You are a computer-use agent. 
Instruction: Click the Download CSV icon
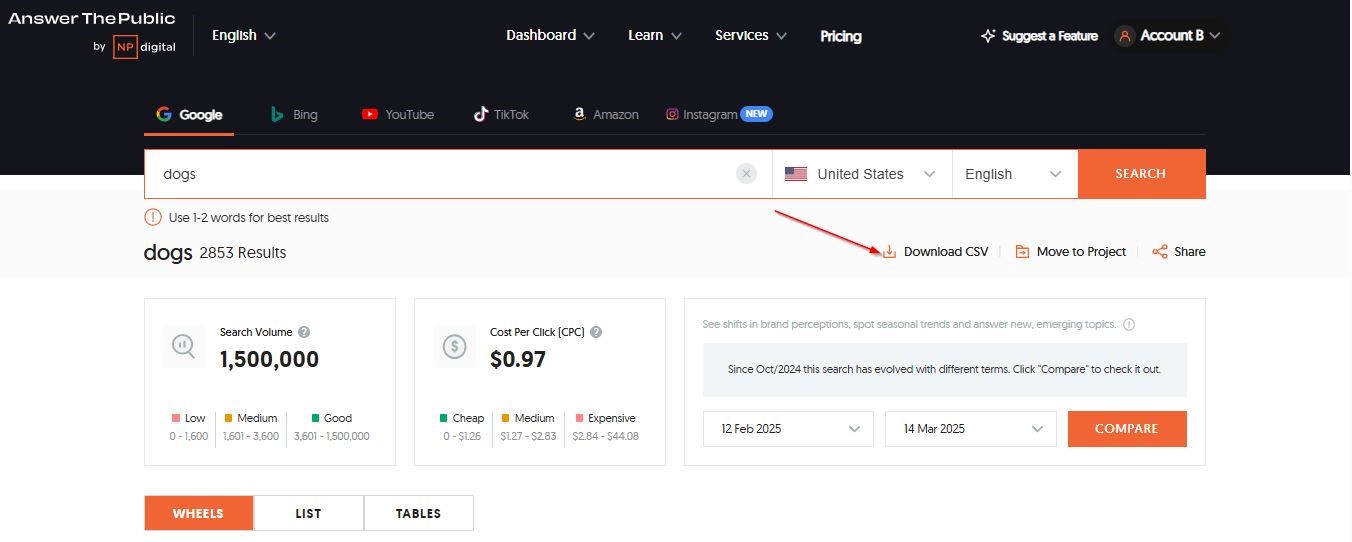coord(889,252)
